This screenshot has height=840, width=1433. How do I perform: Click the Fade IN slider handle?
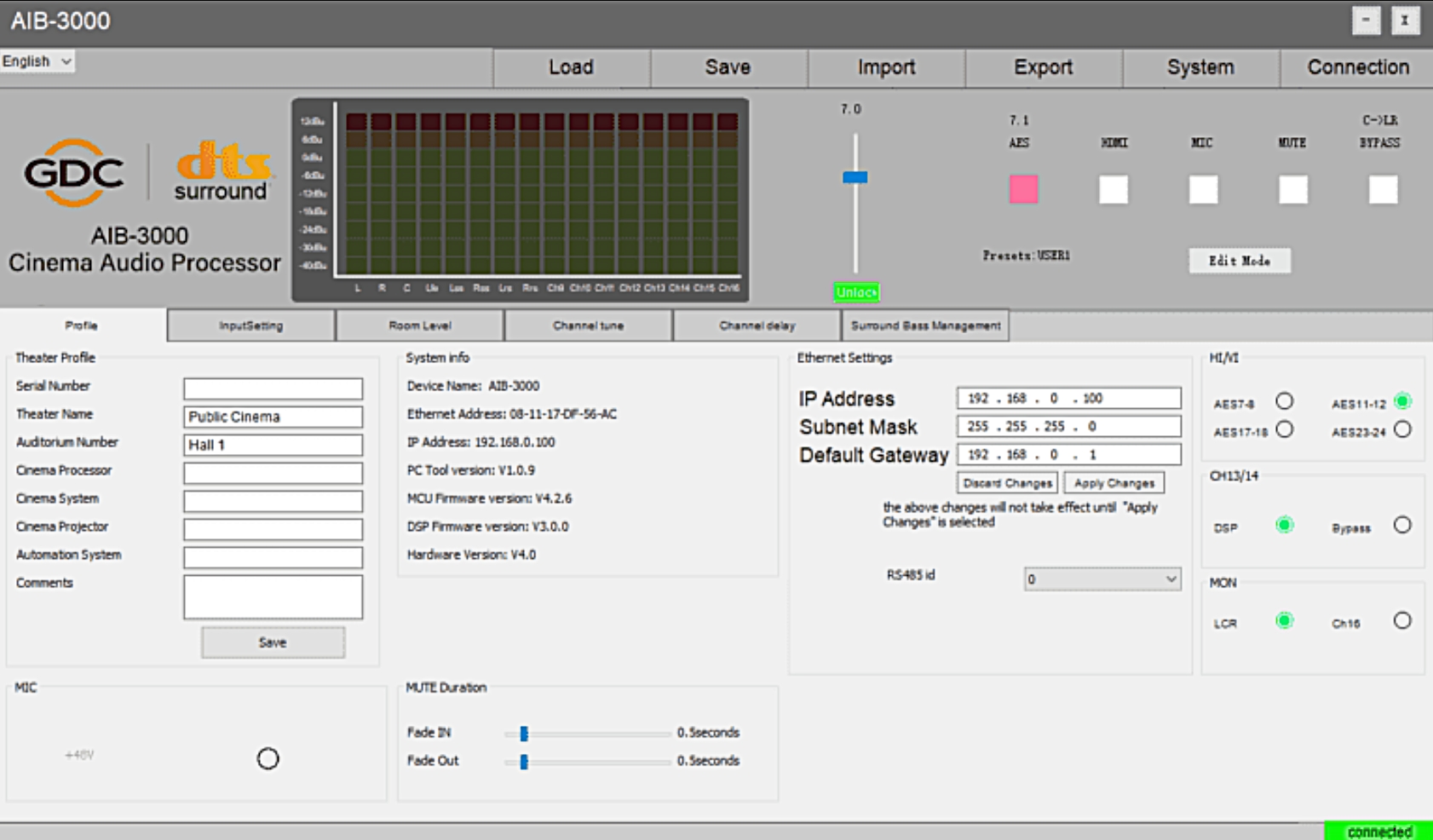(x=524, y=733)
